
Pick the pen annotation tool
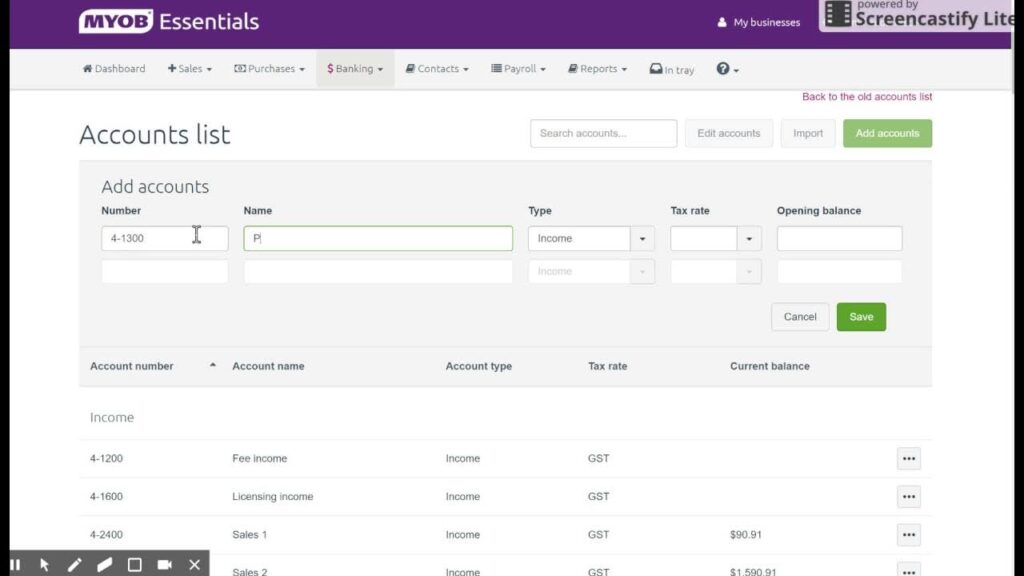75,565
